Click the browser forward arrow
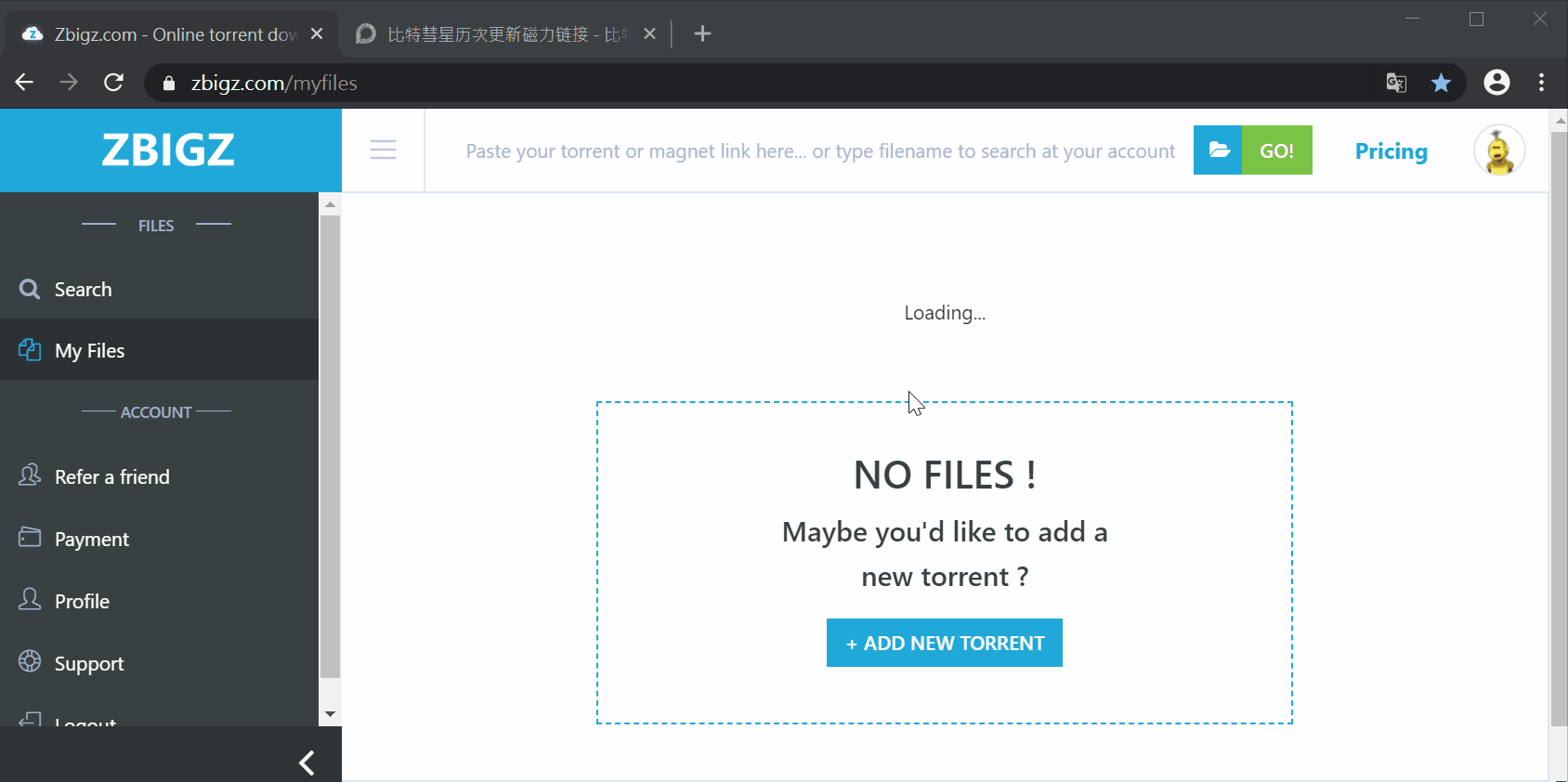 click(69, 83)
